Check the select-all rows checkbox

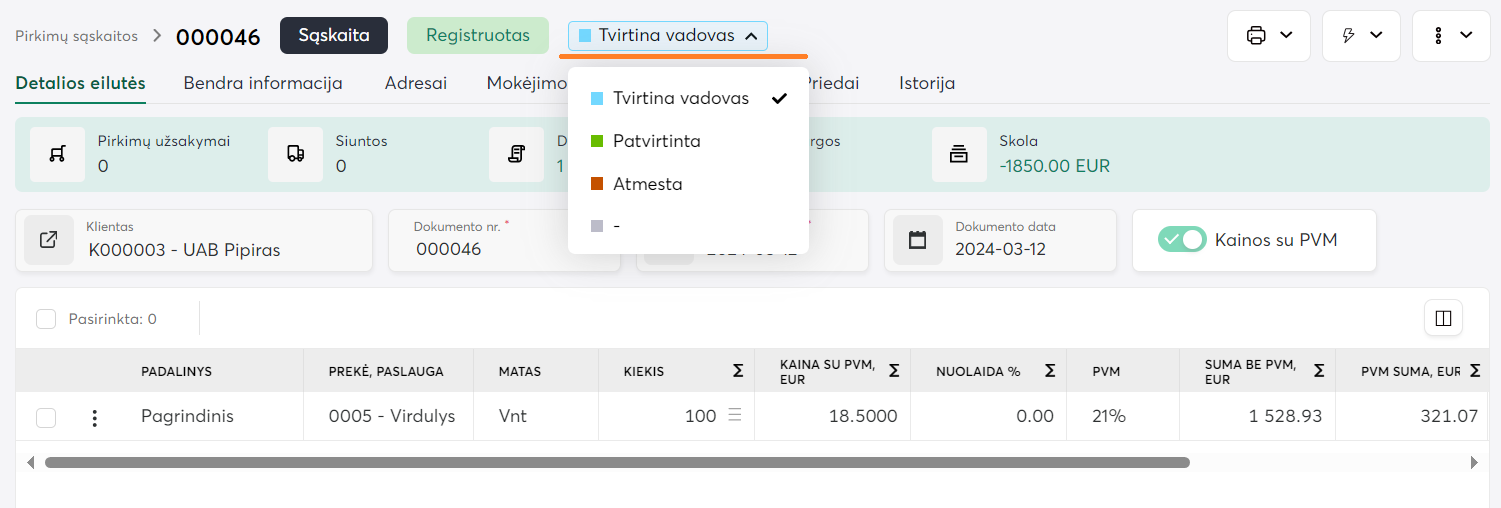tap(46, 319)
